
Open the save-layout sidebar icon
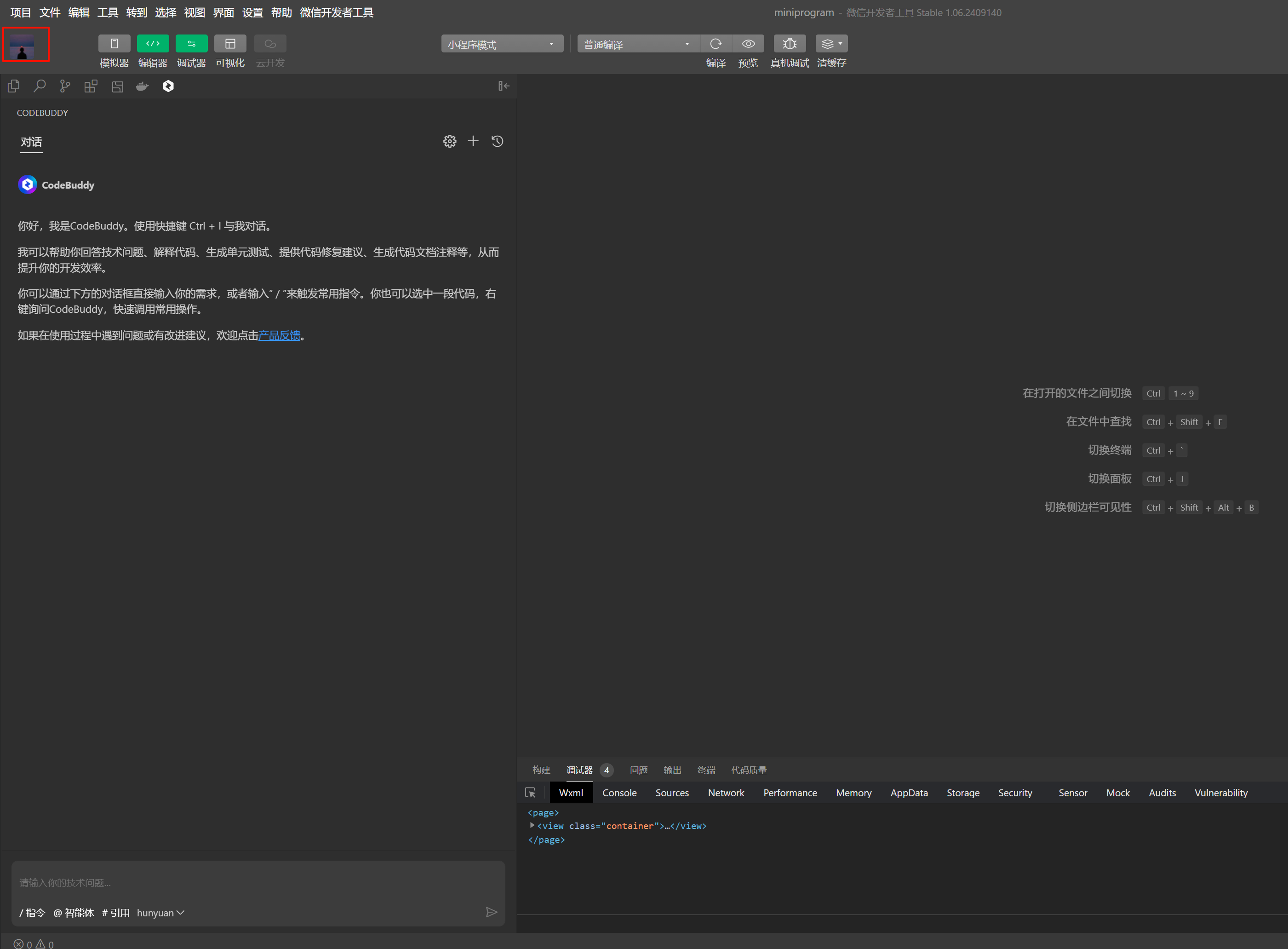point(117,86)
